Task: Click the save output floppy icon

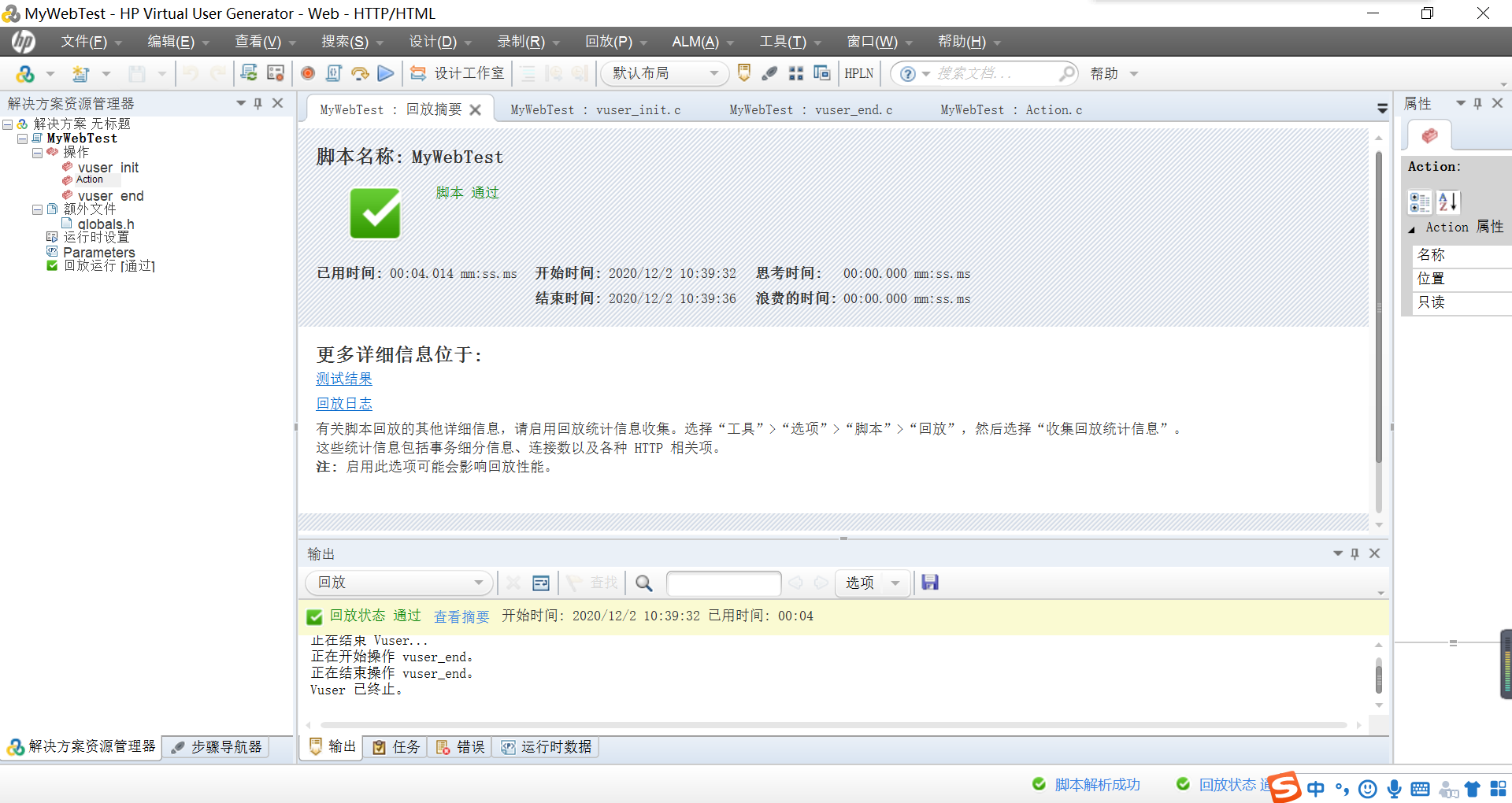Action: (x=930, y=583)
